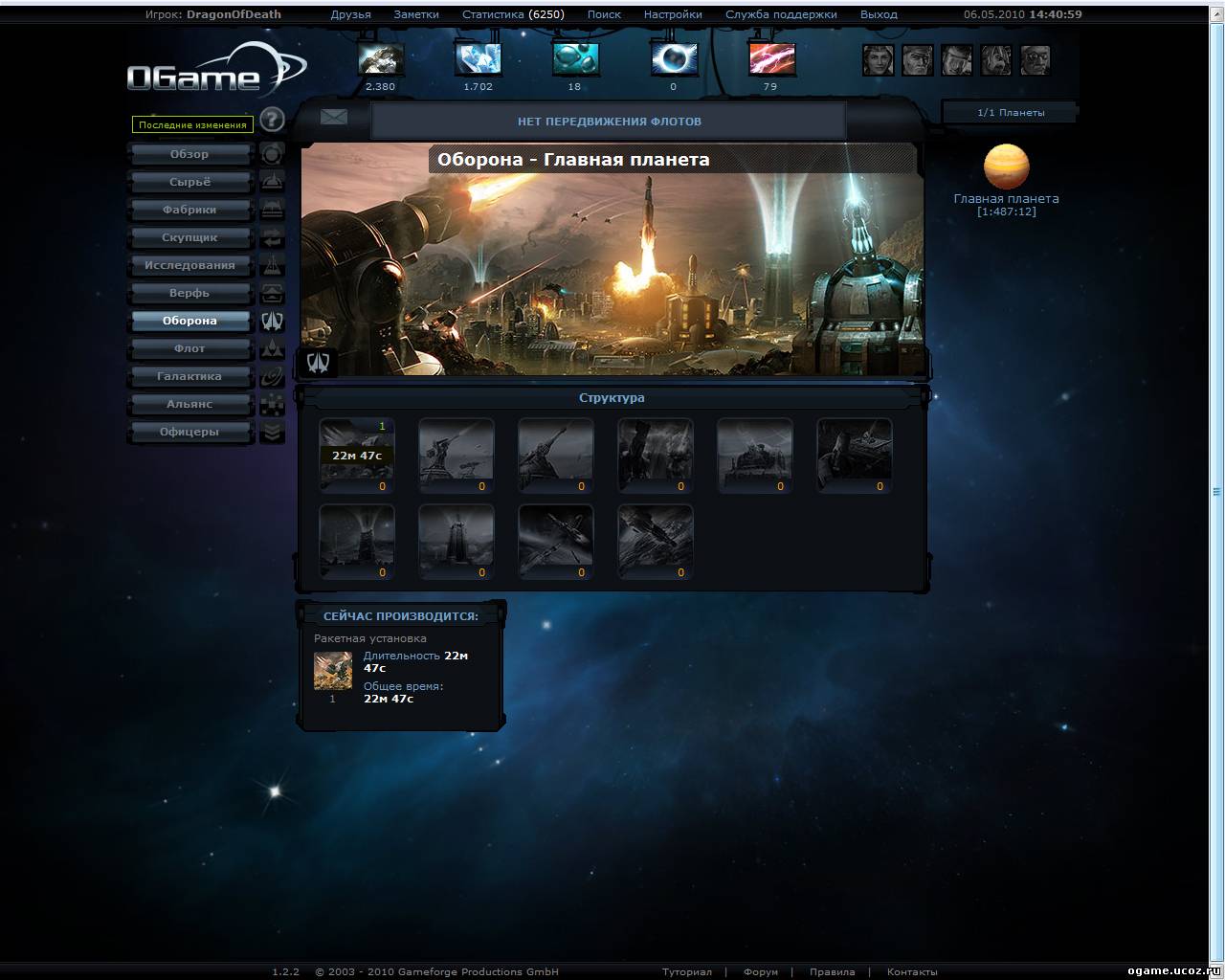
Task: Open the Скупщик menu
Action: [189, 237]
